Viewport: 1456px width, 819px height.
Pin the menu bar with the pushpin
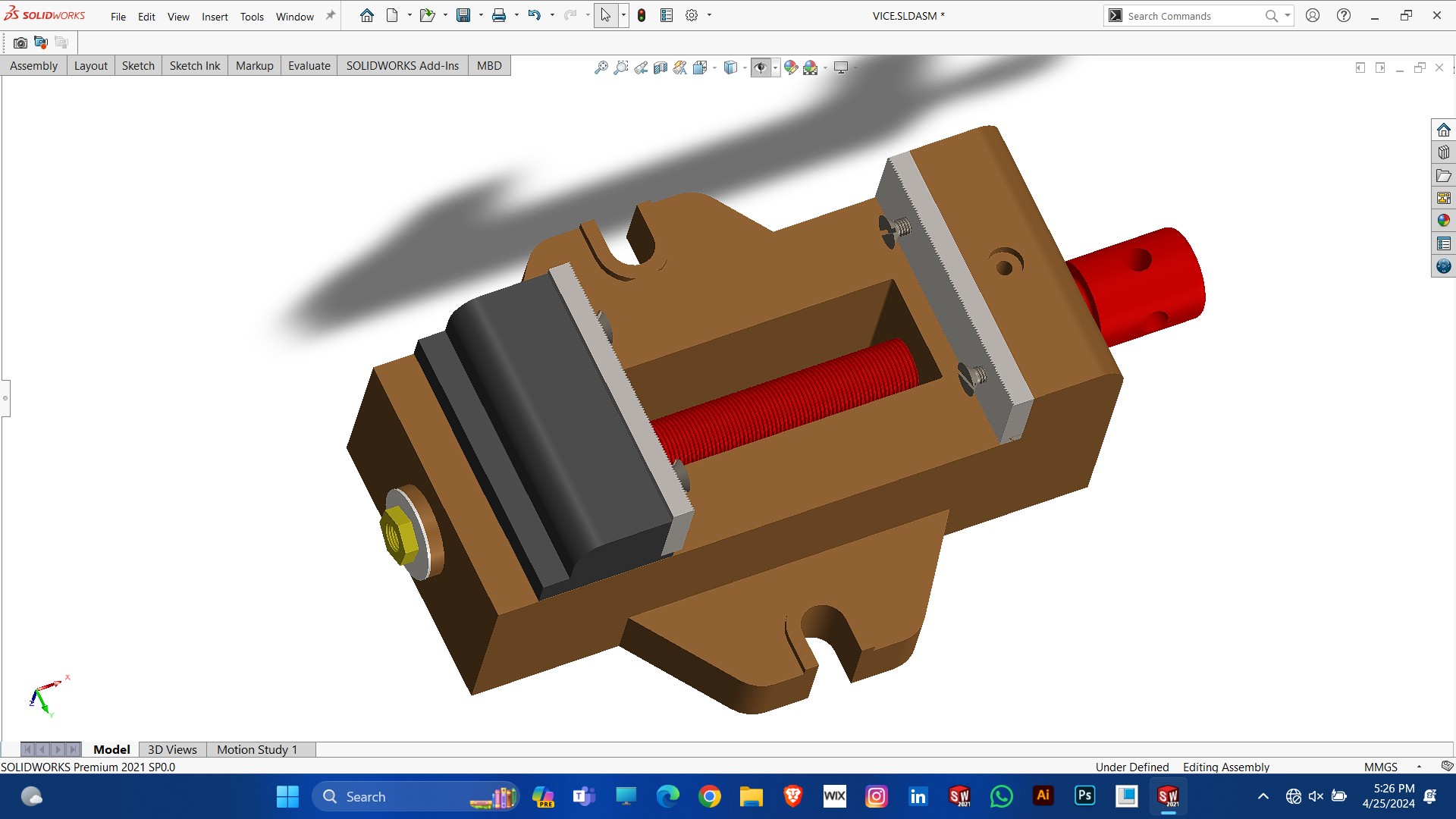click(x=331, y=15)
